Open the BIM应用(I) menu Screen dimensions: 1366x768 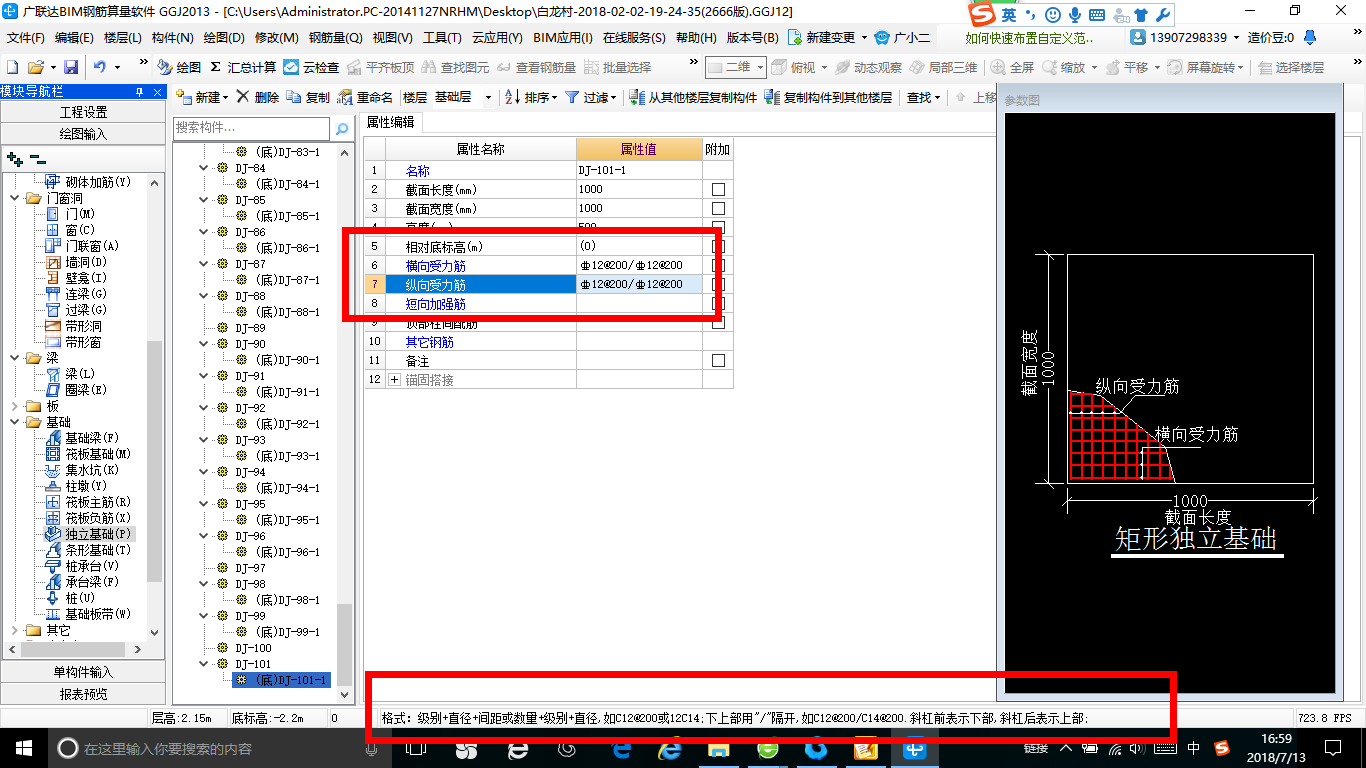coord(563,38)
